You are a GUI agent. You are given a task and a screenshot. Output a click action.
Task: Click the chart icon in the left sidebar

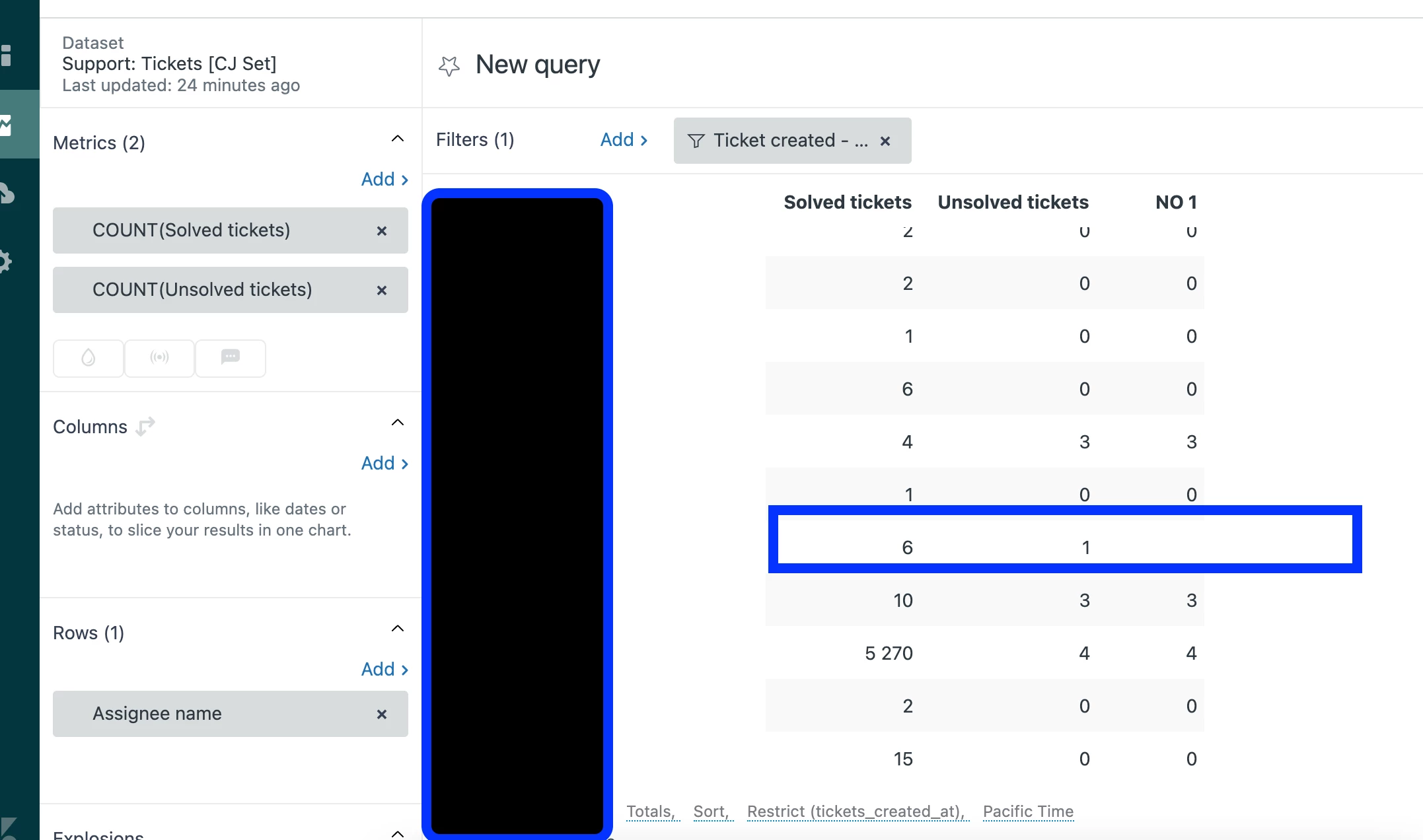tap(7, 125)
